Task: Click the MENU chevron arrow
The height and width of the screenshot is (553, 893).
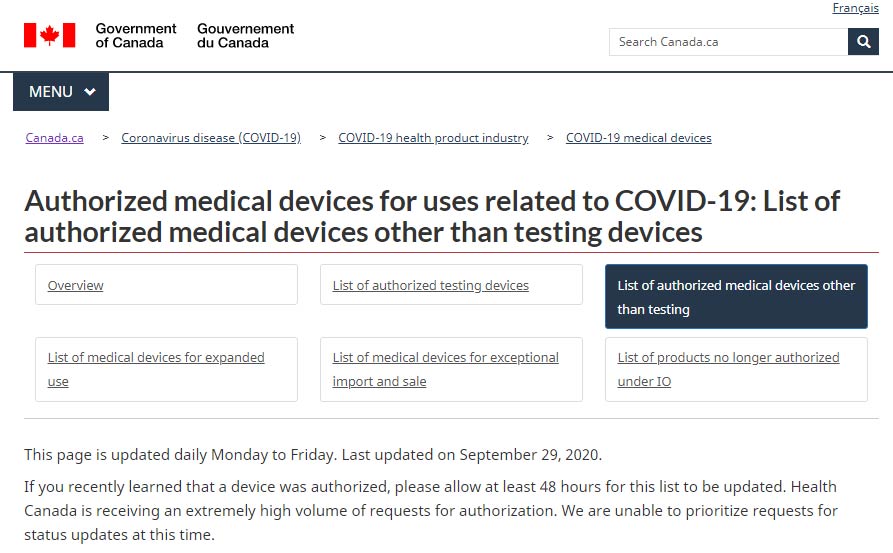Action: (90, 92)
